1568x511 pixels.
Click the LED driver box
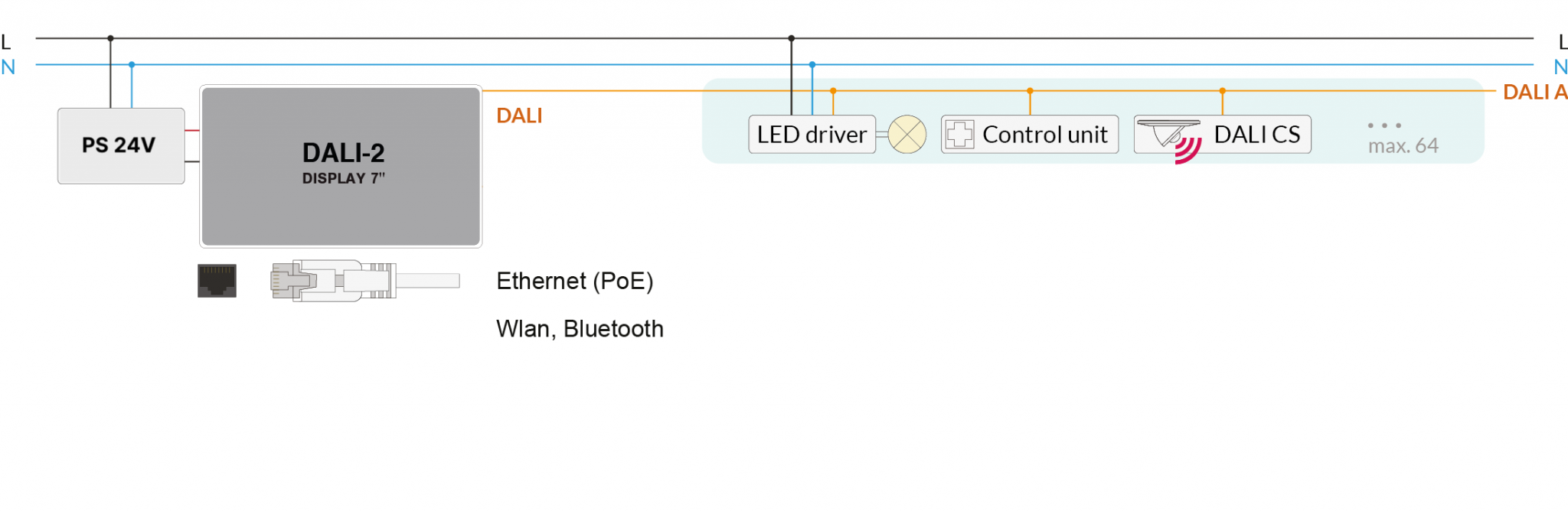(812, 135)
